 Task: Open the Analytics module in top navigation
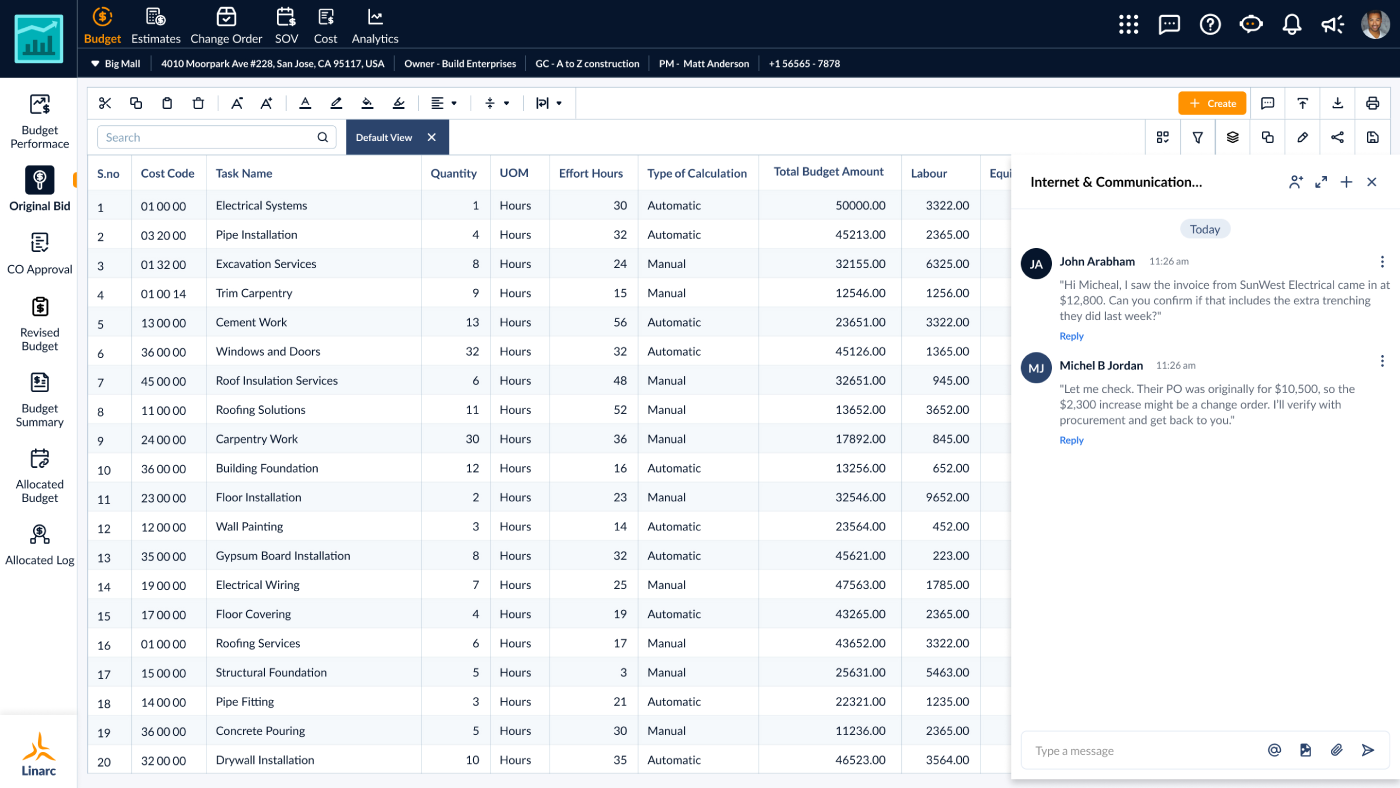[375, 25]
